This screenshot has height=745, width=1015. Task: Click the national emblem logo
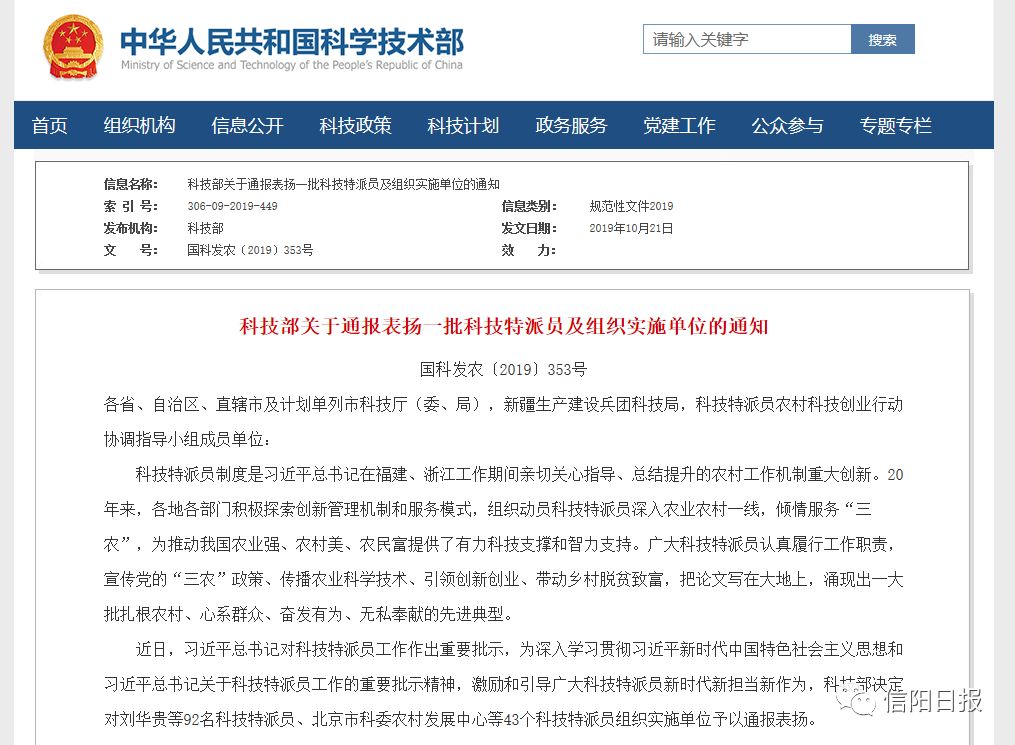click(x=73, y=47)
